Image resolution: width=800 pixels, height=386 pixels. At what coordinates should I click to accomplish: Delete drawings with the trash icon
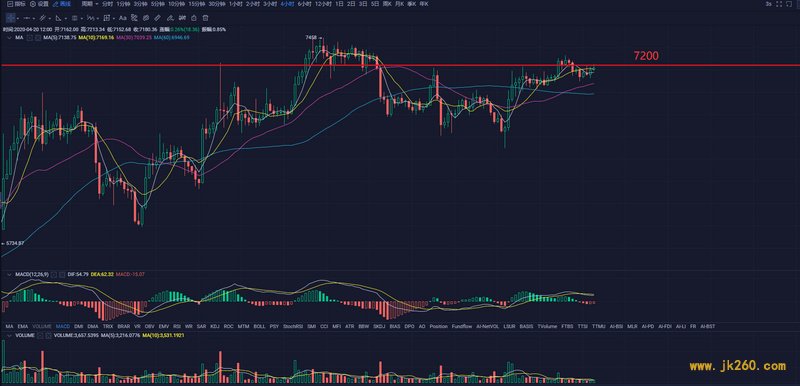pos(205,18)
